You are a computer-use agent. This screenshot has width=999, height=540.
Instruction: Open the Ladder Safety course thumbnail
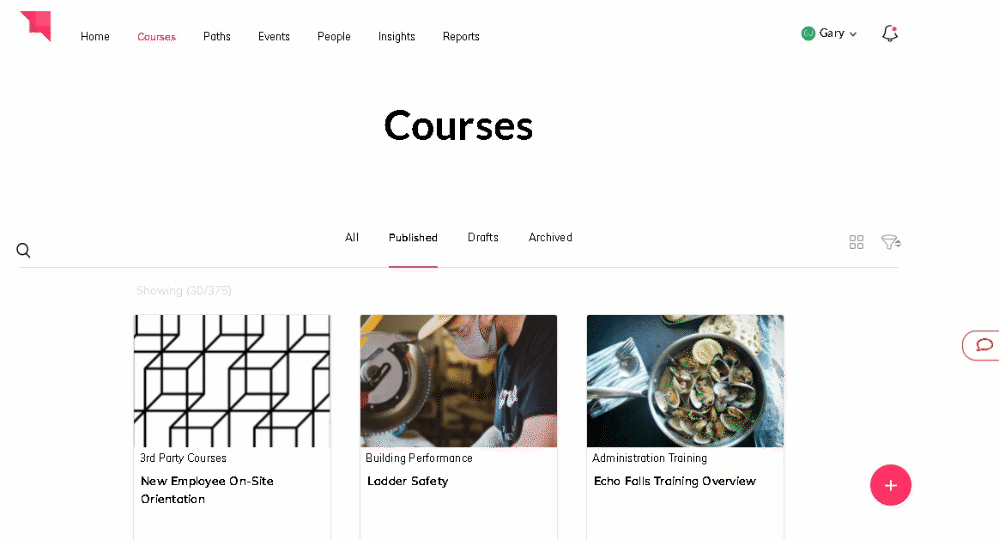[x=459, y=381]
